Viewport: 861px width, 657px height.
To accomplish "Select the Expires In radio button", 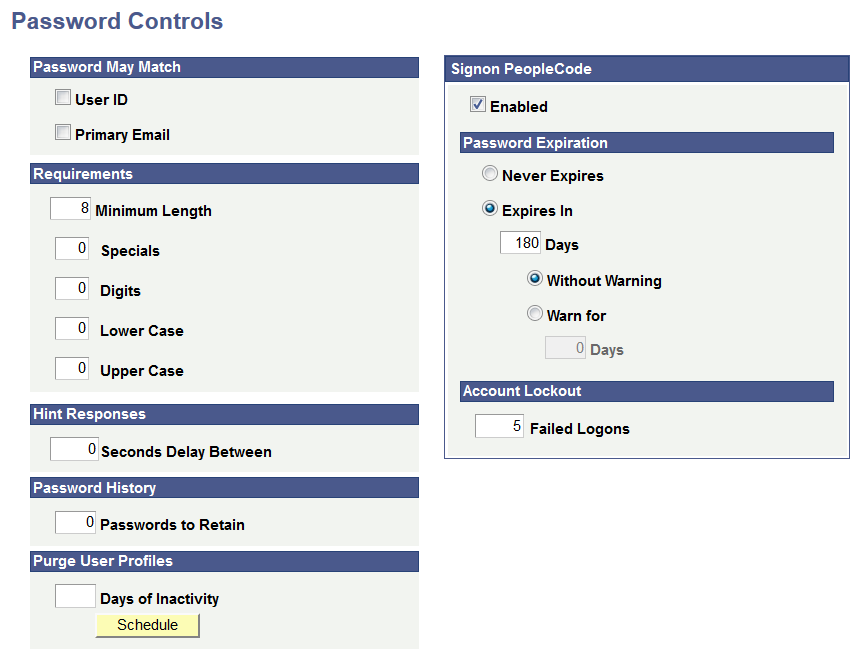I will point(490,209).
